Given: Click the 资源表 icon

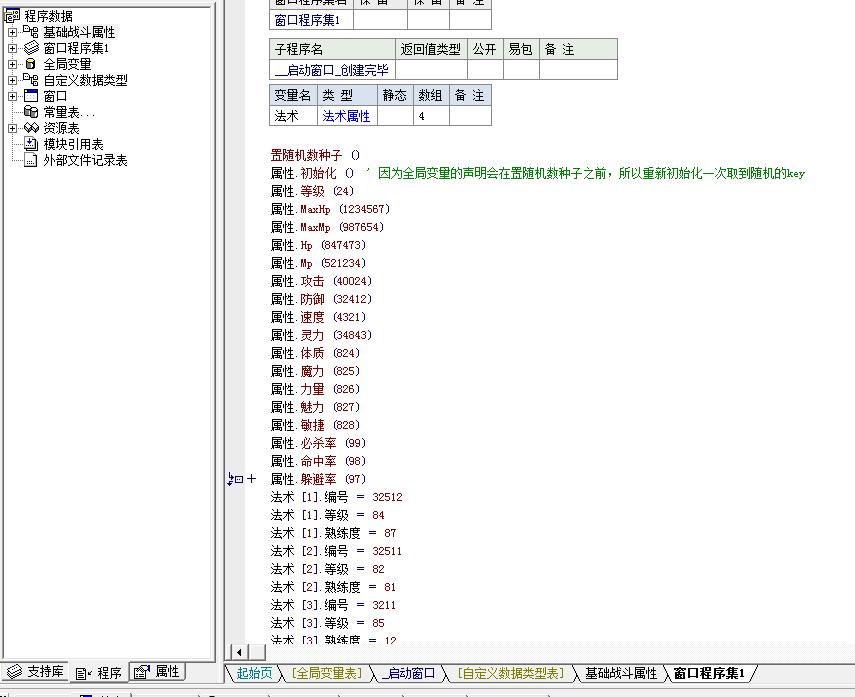Looking at the screenshot, I should pyautogui.click(x=31, y=128).
